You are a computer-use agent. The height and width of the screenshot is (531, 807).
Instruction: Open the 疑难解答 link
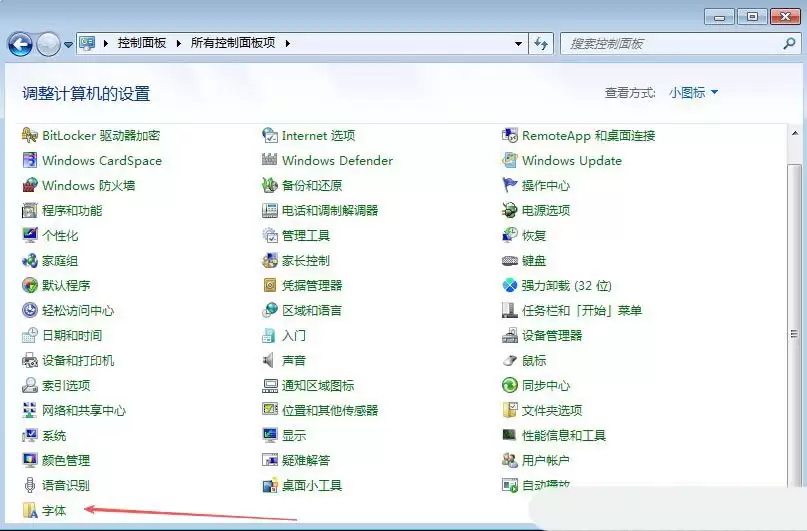point(306,460)
